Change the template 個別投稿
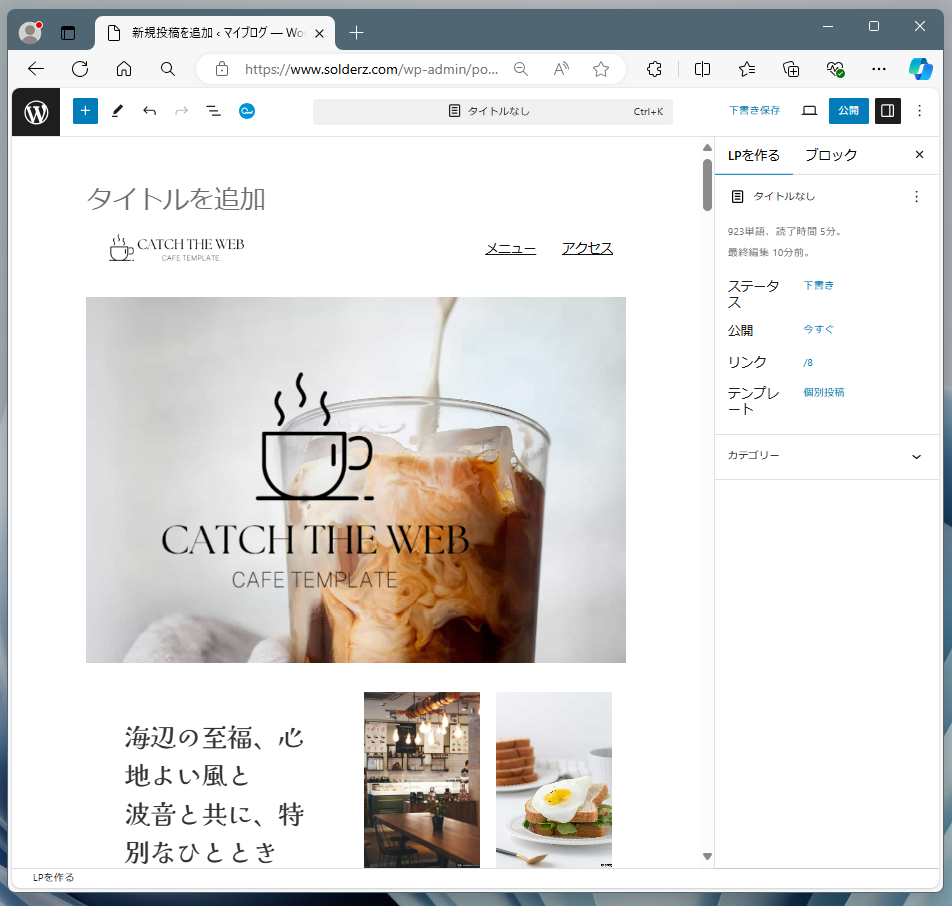Screen dimensions: 952x906 coord(823,392)
